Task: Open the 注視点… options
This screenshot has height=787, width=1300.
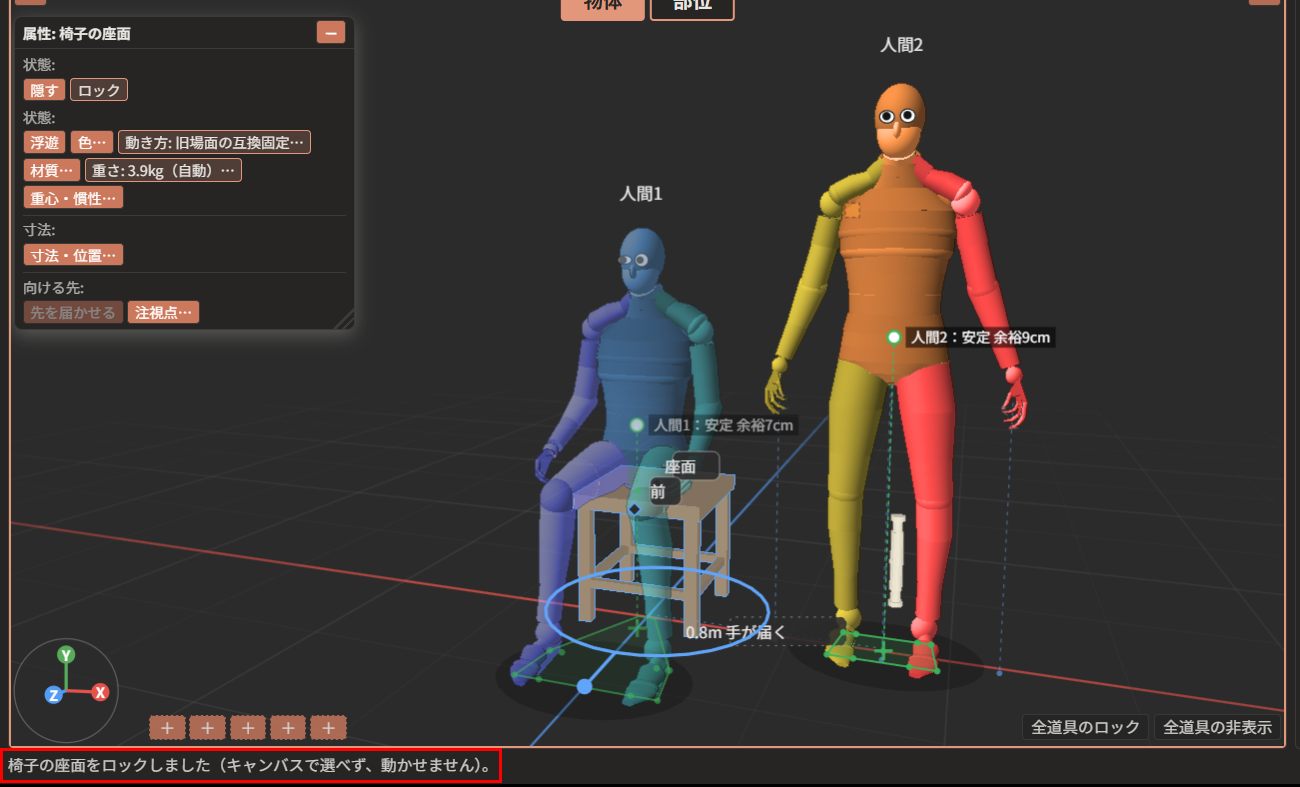Action: (x=163, y=312)
